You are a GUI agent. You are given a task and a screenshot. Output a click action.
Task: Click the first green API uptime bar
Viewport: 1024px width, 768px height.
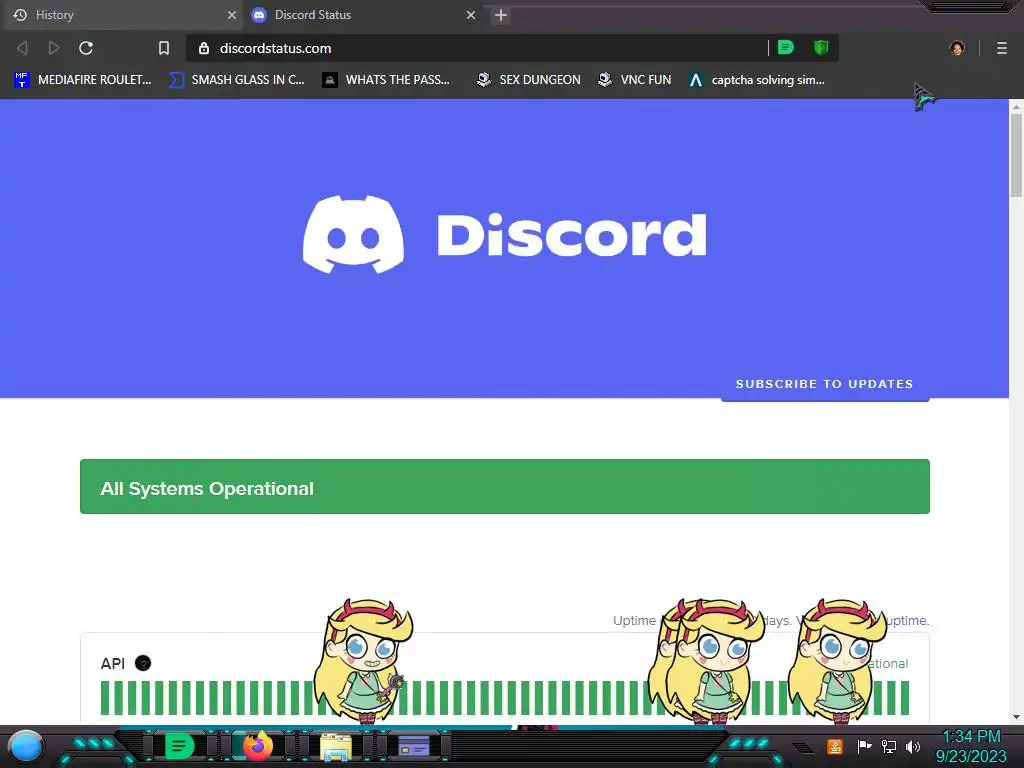[x=104, y=697]
